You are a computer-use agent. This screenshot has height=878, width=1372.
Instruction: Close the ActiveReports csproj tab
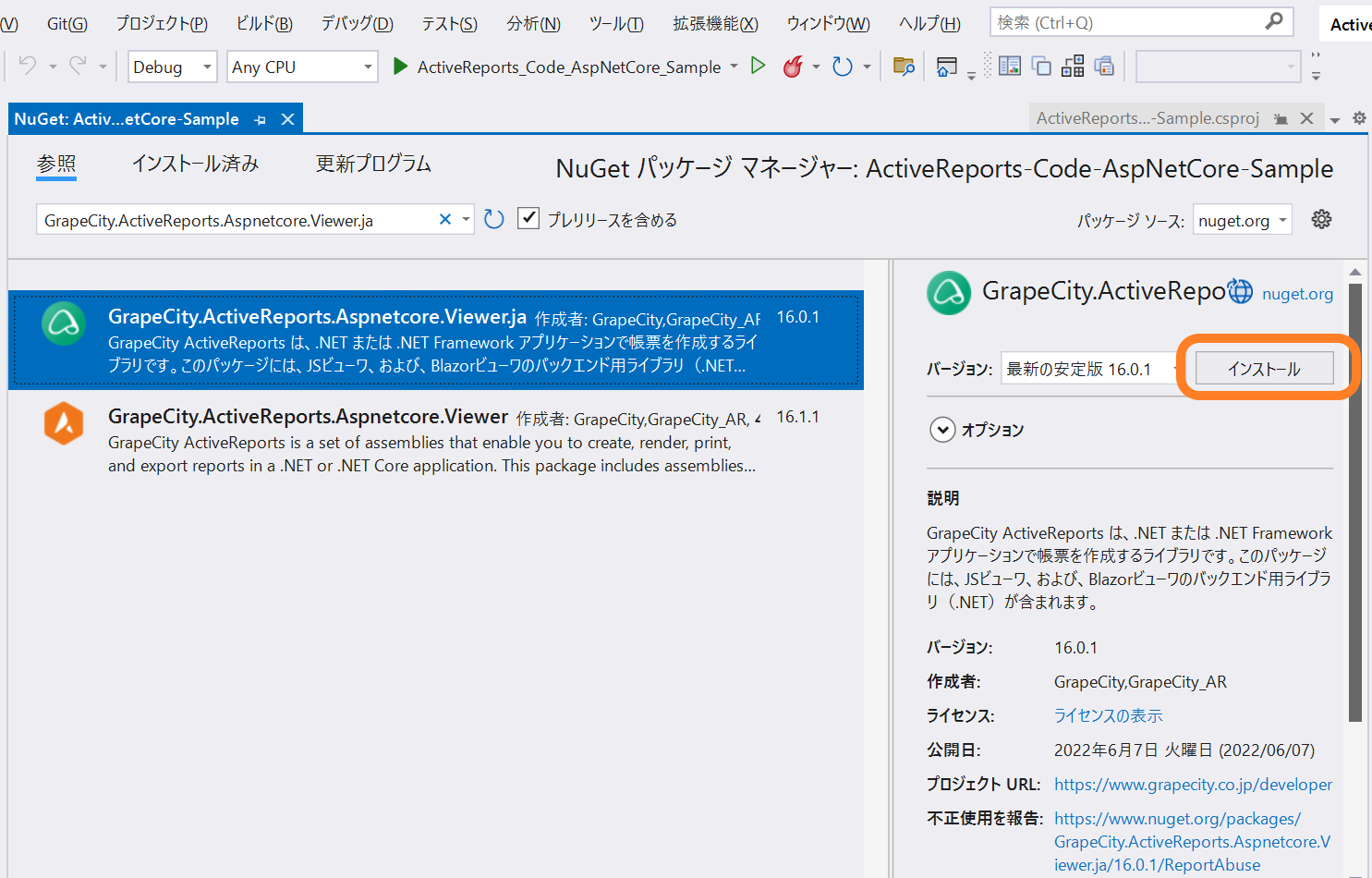pyautogui.click(x=1306, y=118)
